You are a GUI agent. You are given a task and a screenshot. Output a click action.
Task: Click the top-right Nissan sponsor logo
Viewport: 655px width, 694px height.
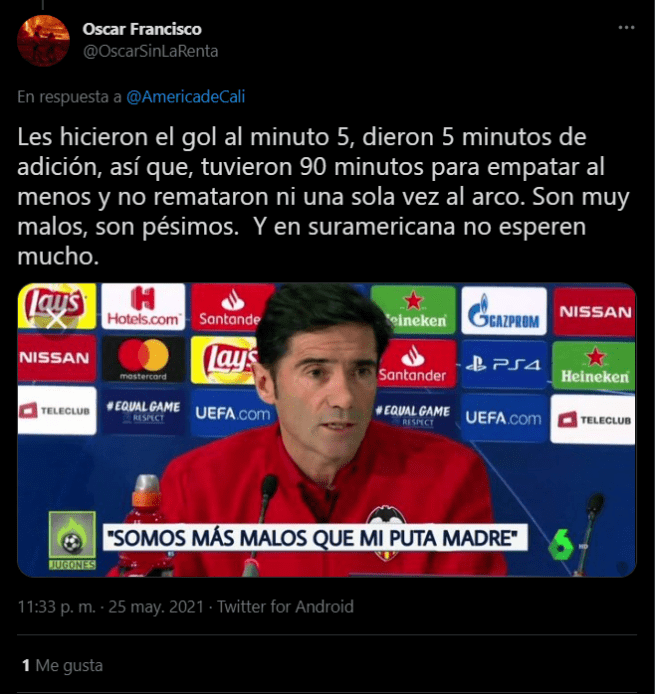tap(594, 312)
